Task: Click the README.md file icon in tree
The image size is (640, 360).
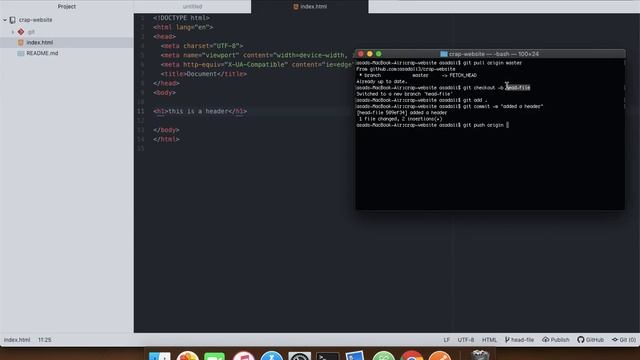Action: (x=21, y=53)
